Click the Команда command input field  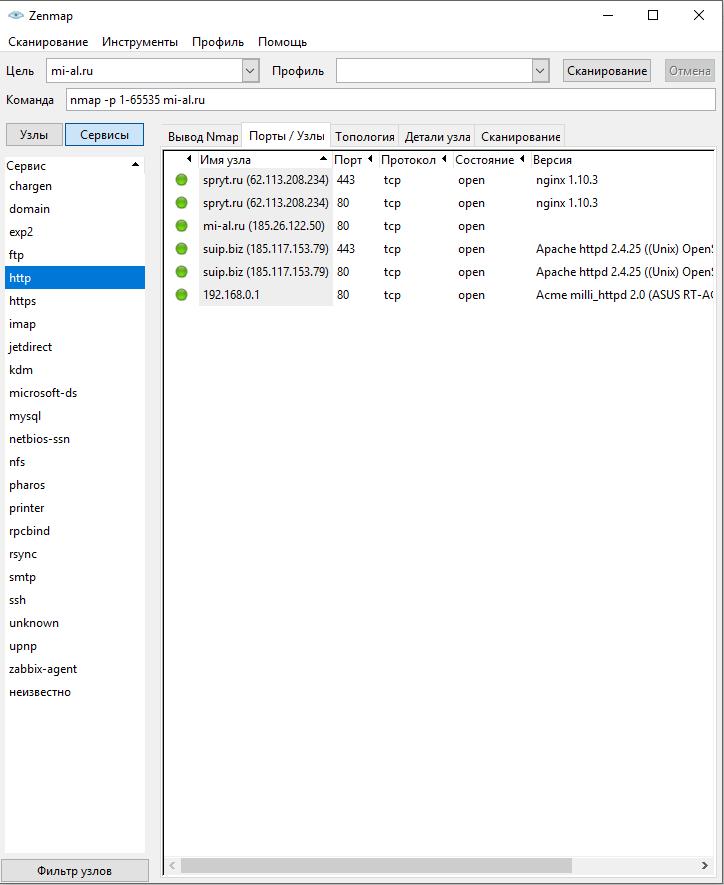390,100
